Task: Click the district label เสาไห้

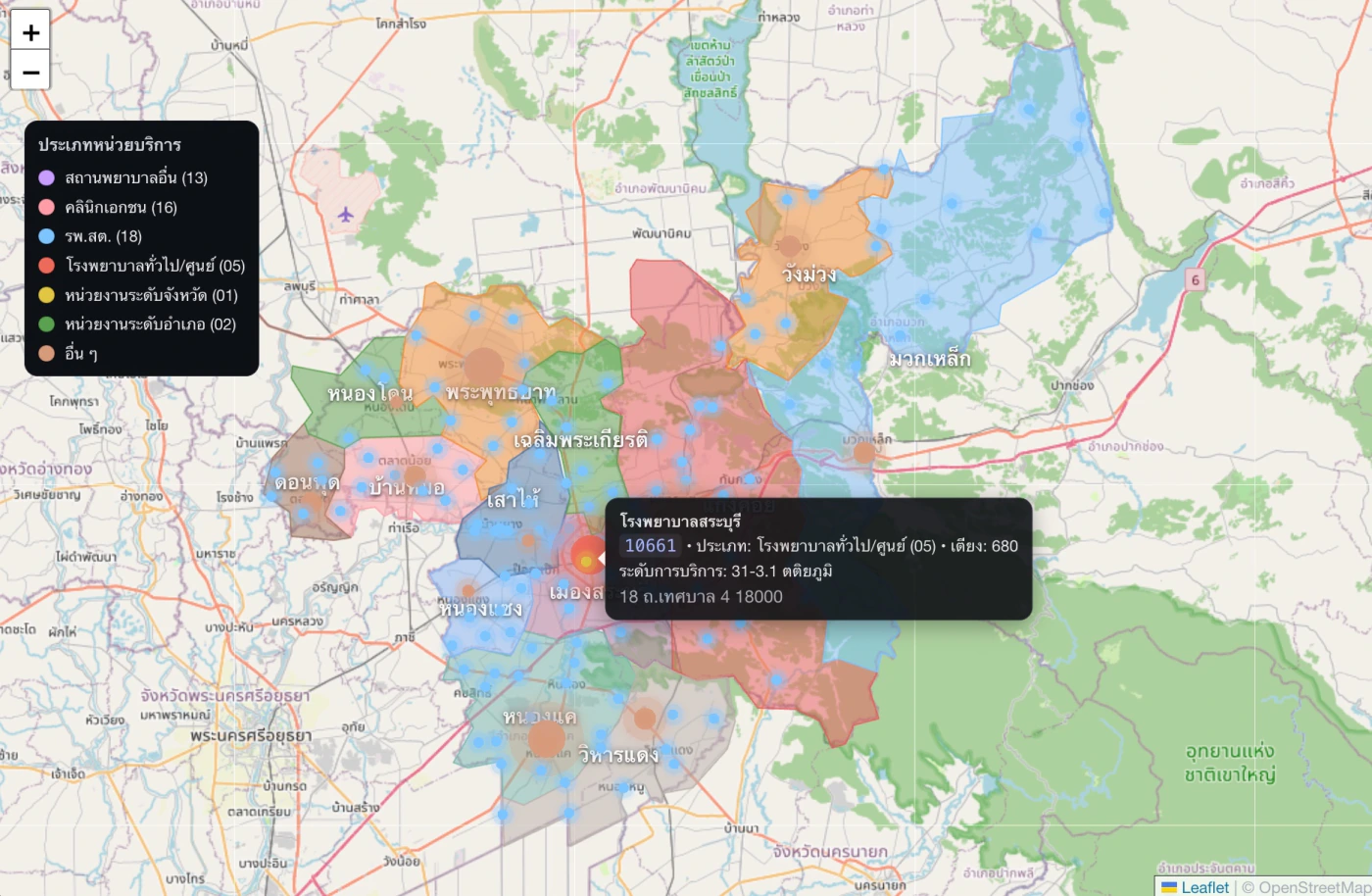Action: 513,501
